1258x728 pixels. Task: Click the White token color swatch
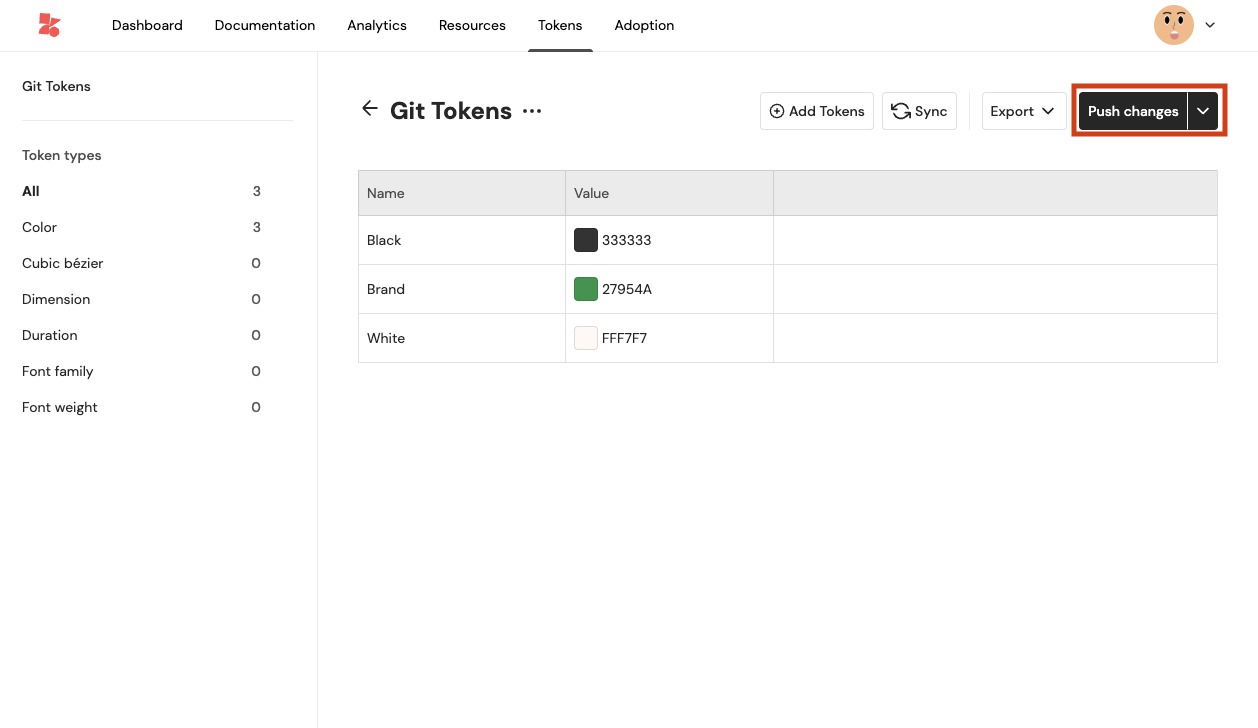pyautogui.click(x=586, y=338)
